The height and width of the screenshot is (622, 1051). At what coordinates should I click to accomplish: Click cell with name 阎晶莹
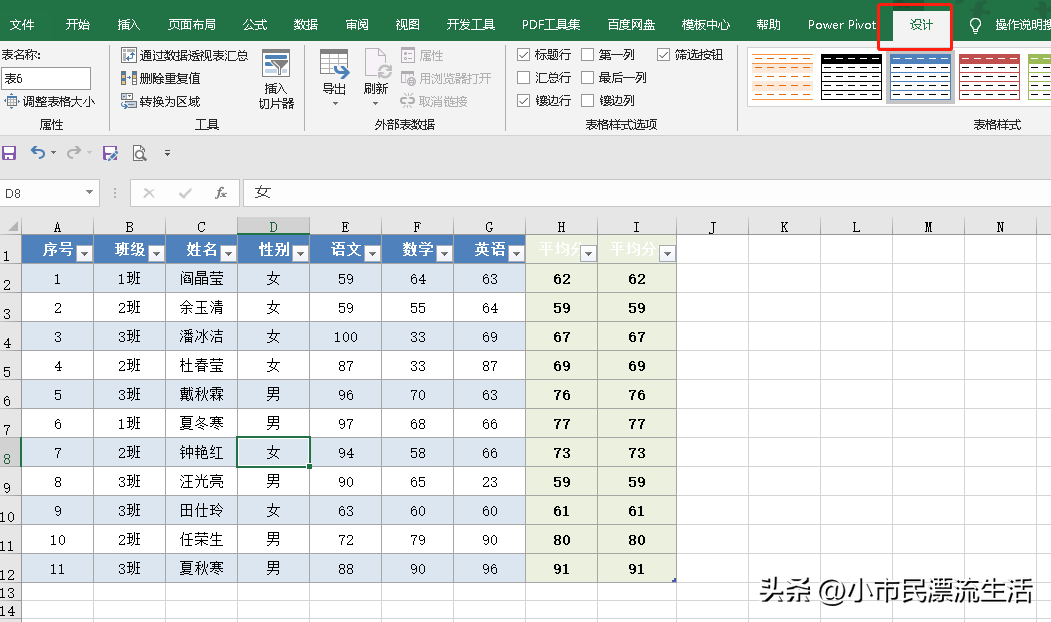click(x=201, y=278)
